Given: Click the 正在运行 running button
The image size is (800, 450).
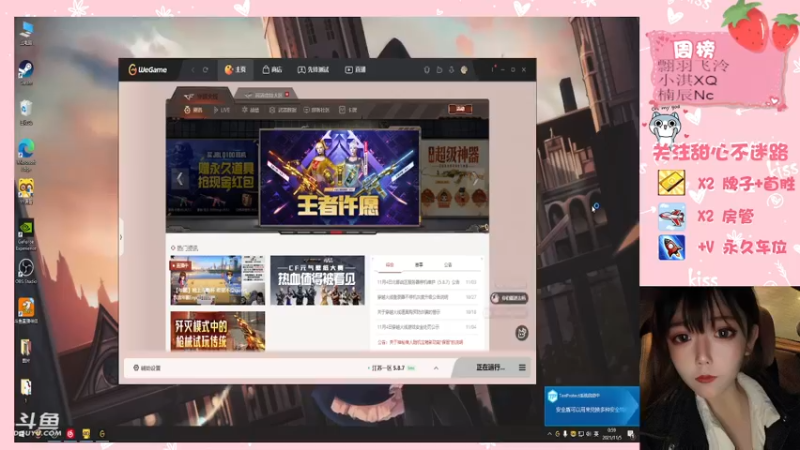Looking at the screenshot, I should pyautogui.click(x=490, y=367).
